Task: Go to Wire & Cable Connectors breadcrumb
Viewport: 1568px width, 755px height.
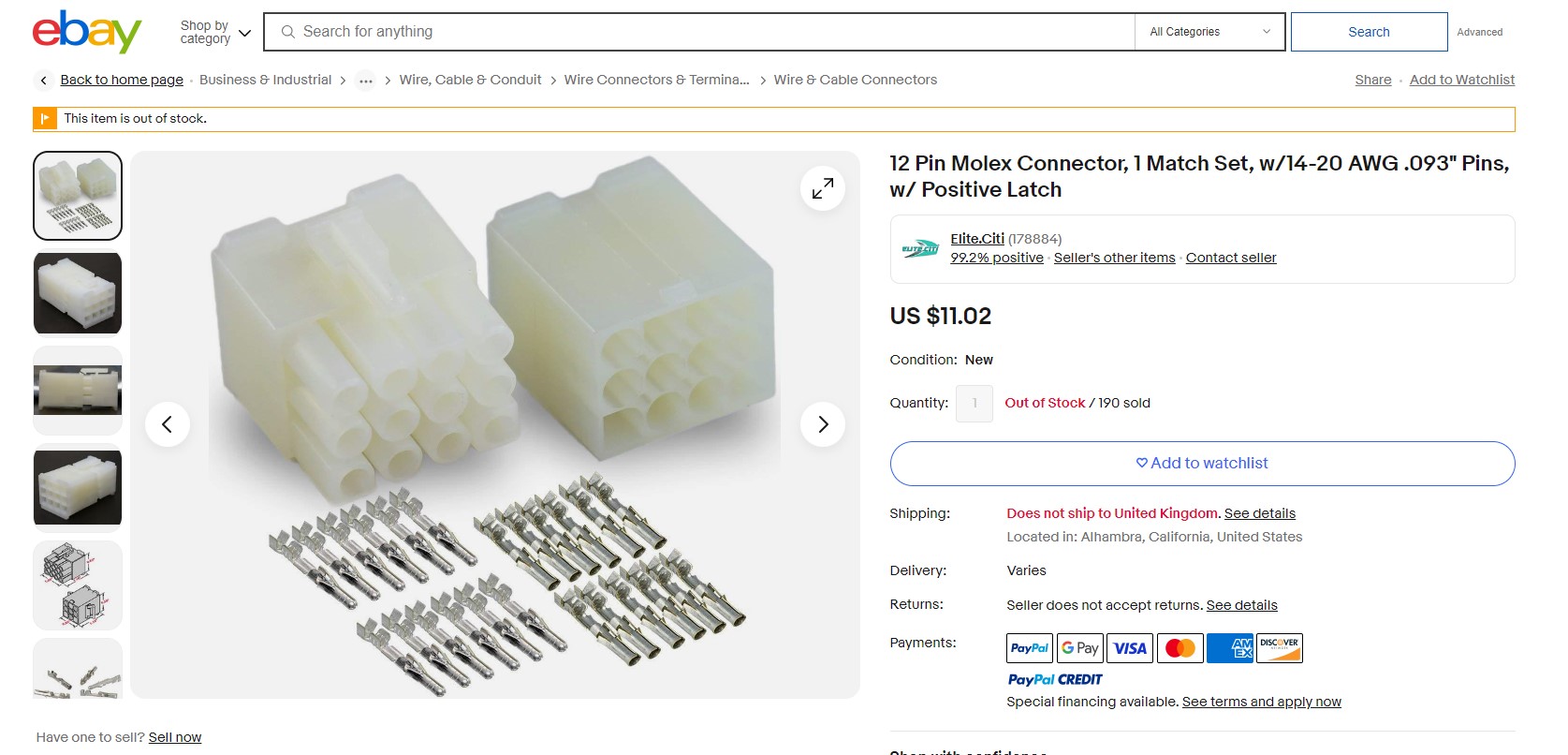Action: (x=855, y=81)
